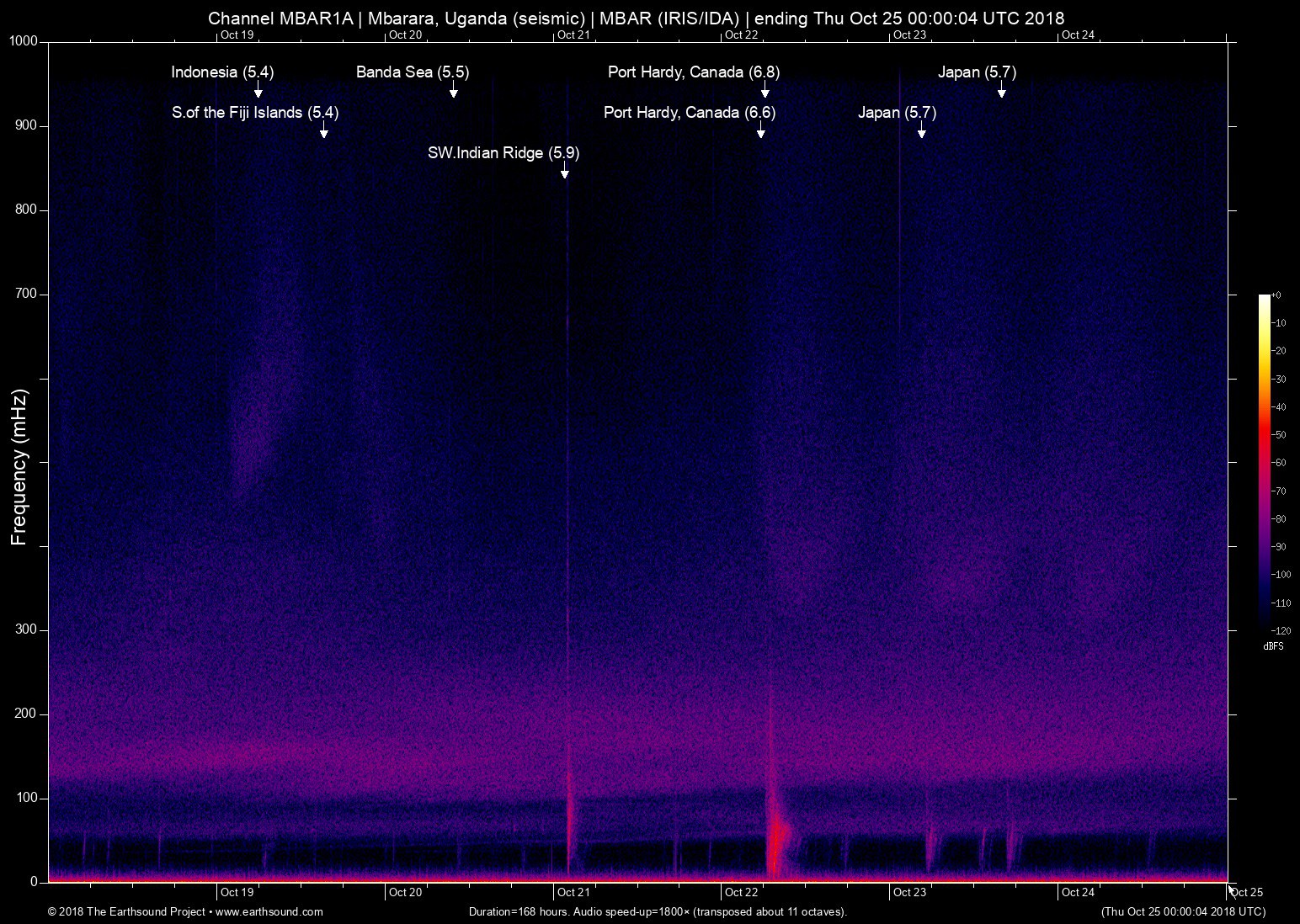Click arrow under Port Hardy, Canada (6.8)
Screen dimensions: 1300x924
click(x=765, y=91)
